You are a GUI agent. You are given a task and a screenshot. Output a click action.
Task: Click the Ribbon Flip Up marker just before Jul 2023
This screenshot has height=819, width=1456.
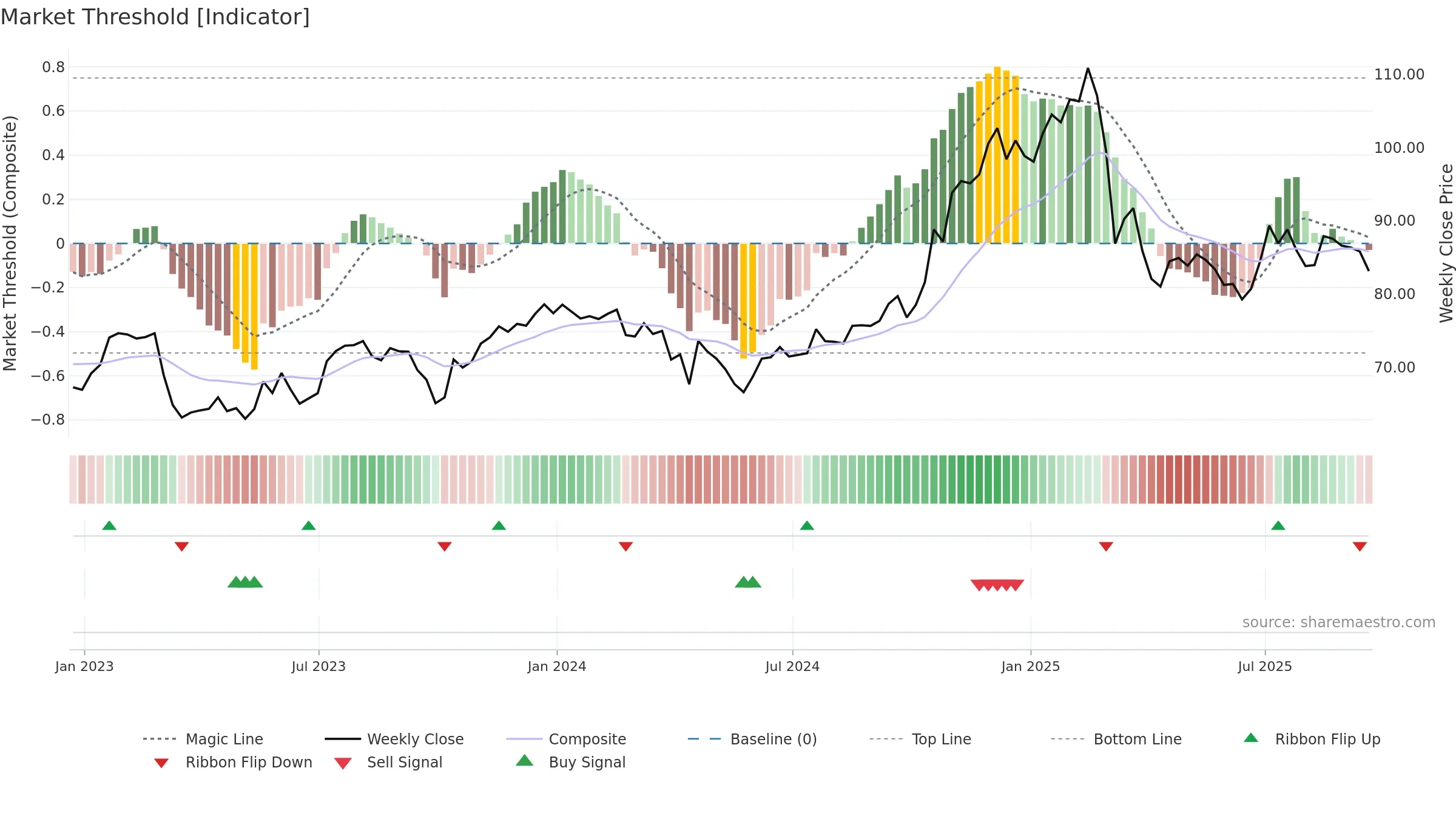(308, 525)
